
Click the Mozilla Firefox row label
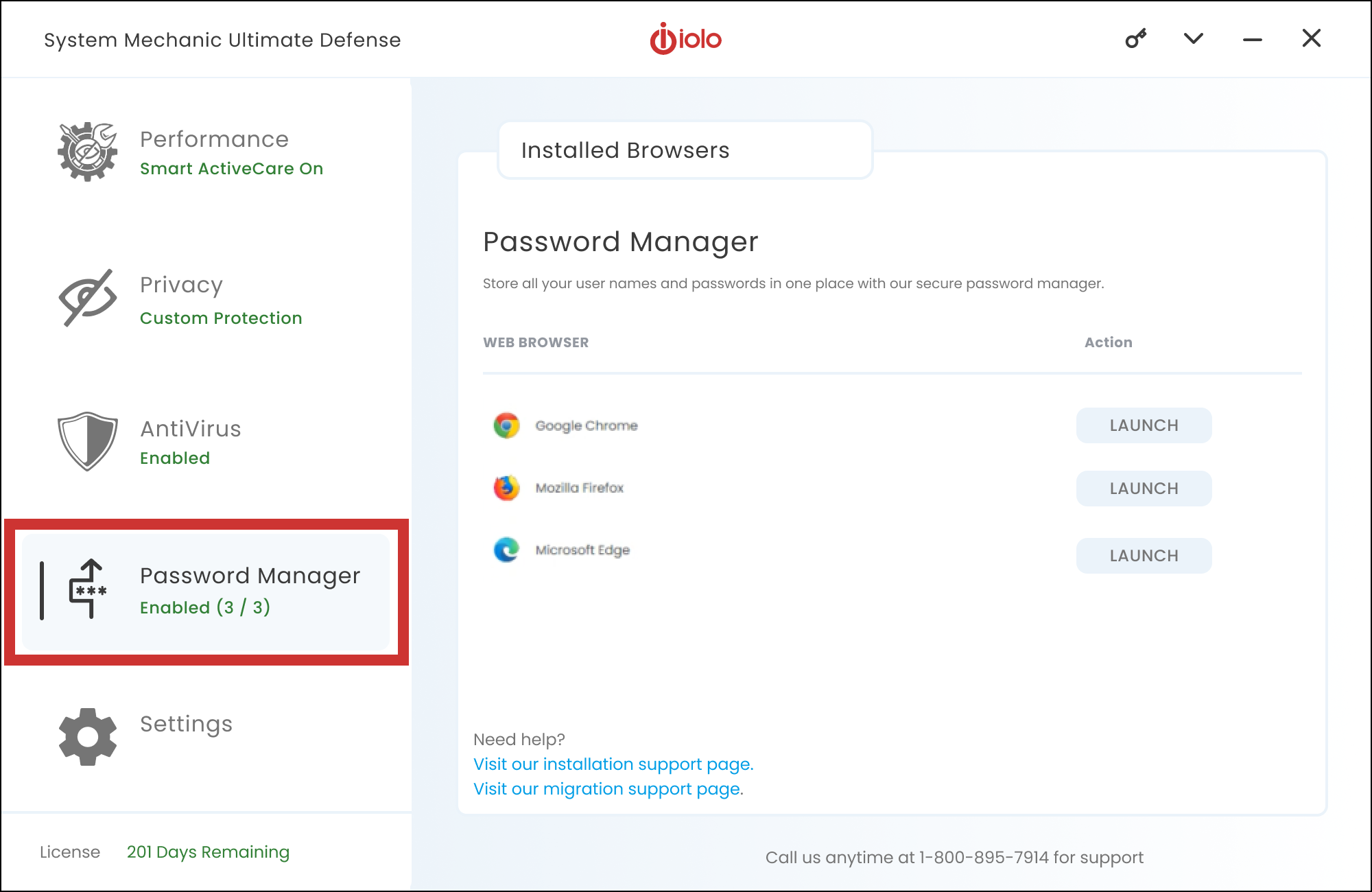[x=580, y=488]
